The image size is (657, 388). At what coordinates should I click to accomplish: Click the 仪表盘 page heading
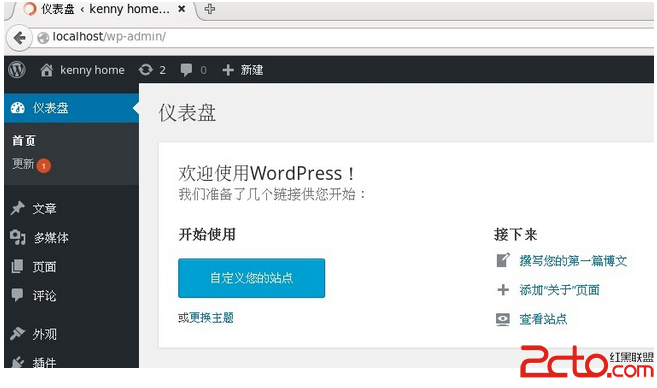[x=187, y=113]
